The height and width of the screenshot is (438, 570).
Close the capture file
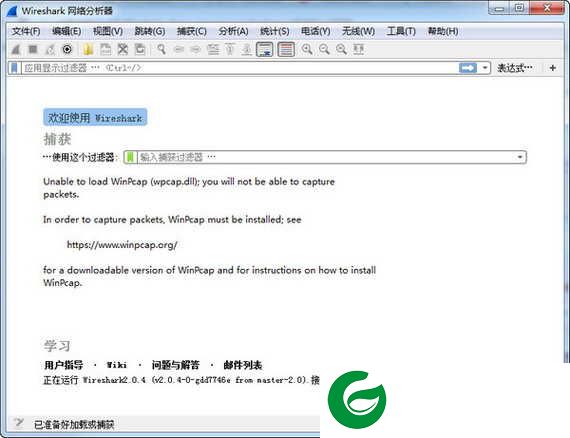click(x=123, y=49)
